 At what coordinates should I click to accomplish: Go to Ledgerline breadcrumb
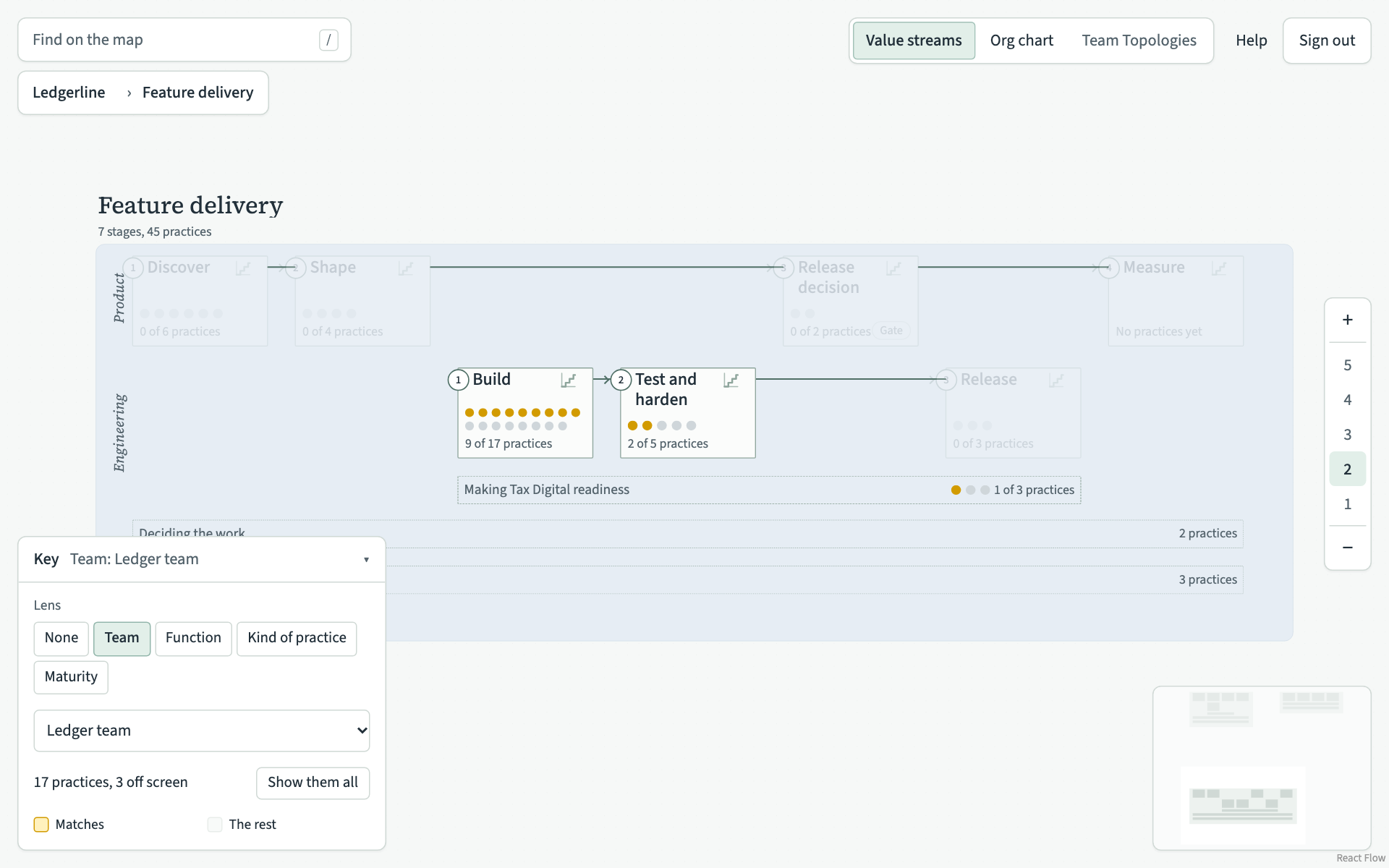point(69,93)
